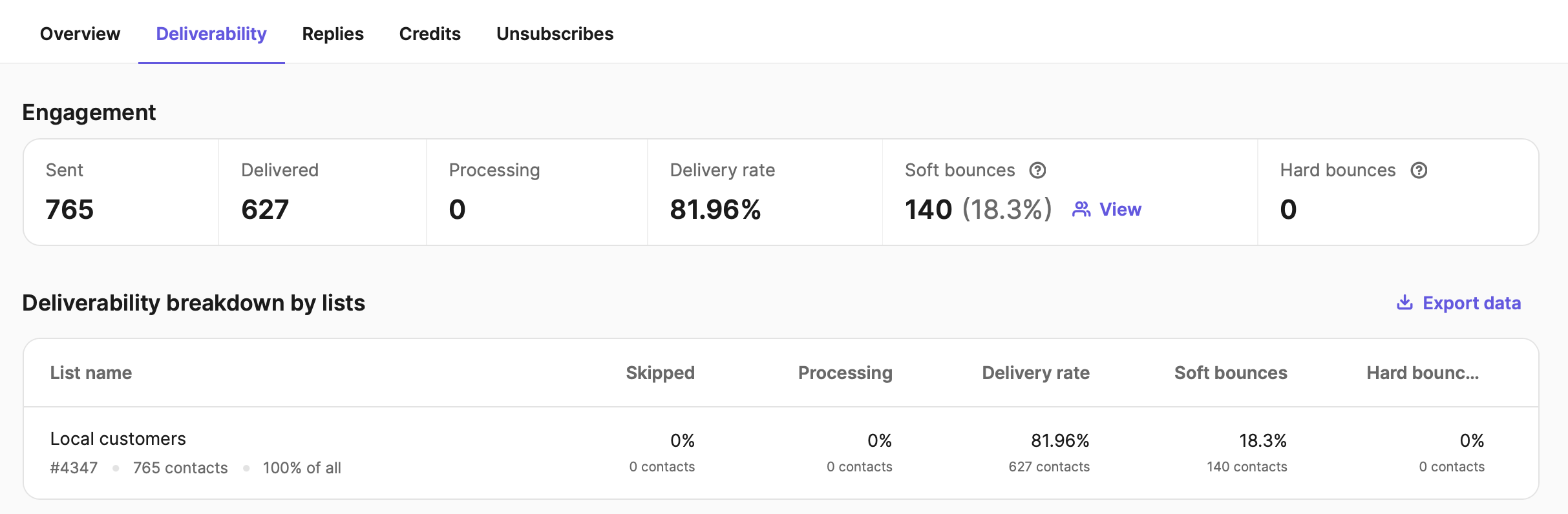Switch to the Overview tab
1568x514 pixels.
(x=80, y=34)
